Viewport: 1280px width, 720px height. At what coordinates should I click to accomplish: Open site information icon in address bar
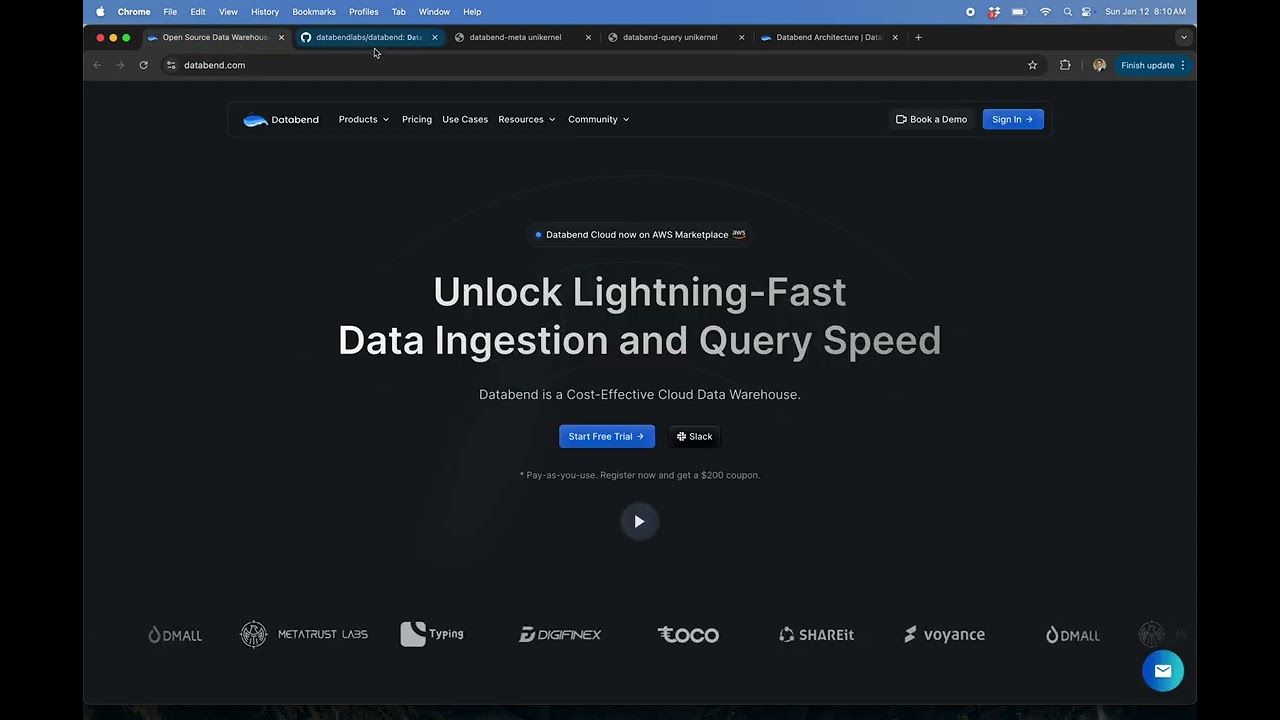(171, 65)
